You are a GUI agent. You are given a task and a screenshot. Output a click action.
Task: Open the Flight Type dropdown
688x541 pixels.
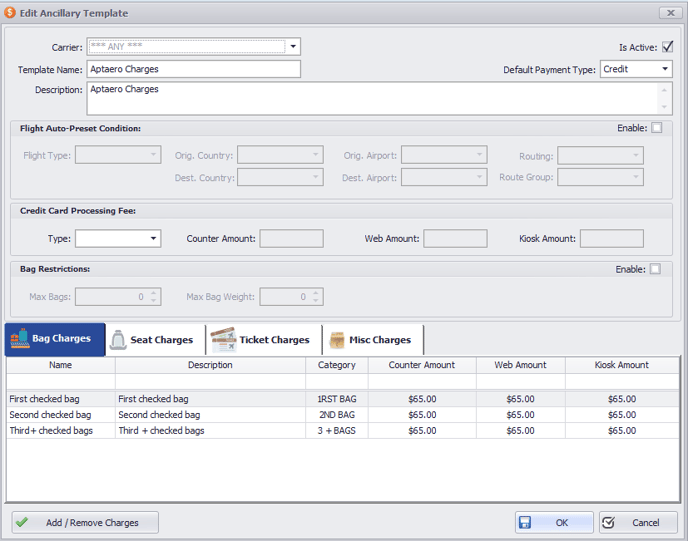click(x=153, y=154)
